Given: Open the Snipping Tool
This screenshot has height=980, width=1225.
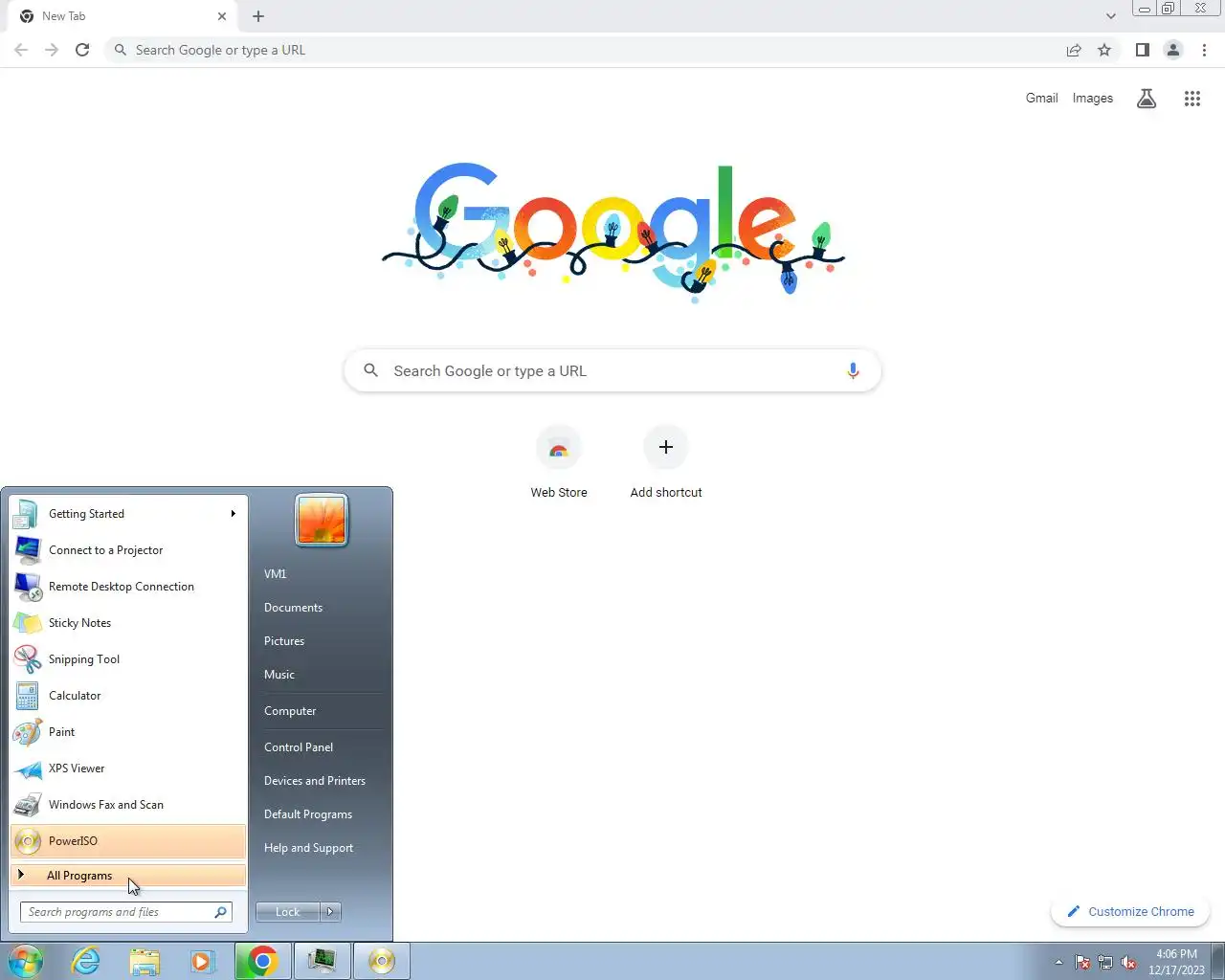Looking at the screenshot, I should pos(128,659).
